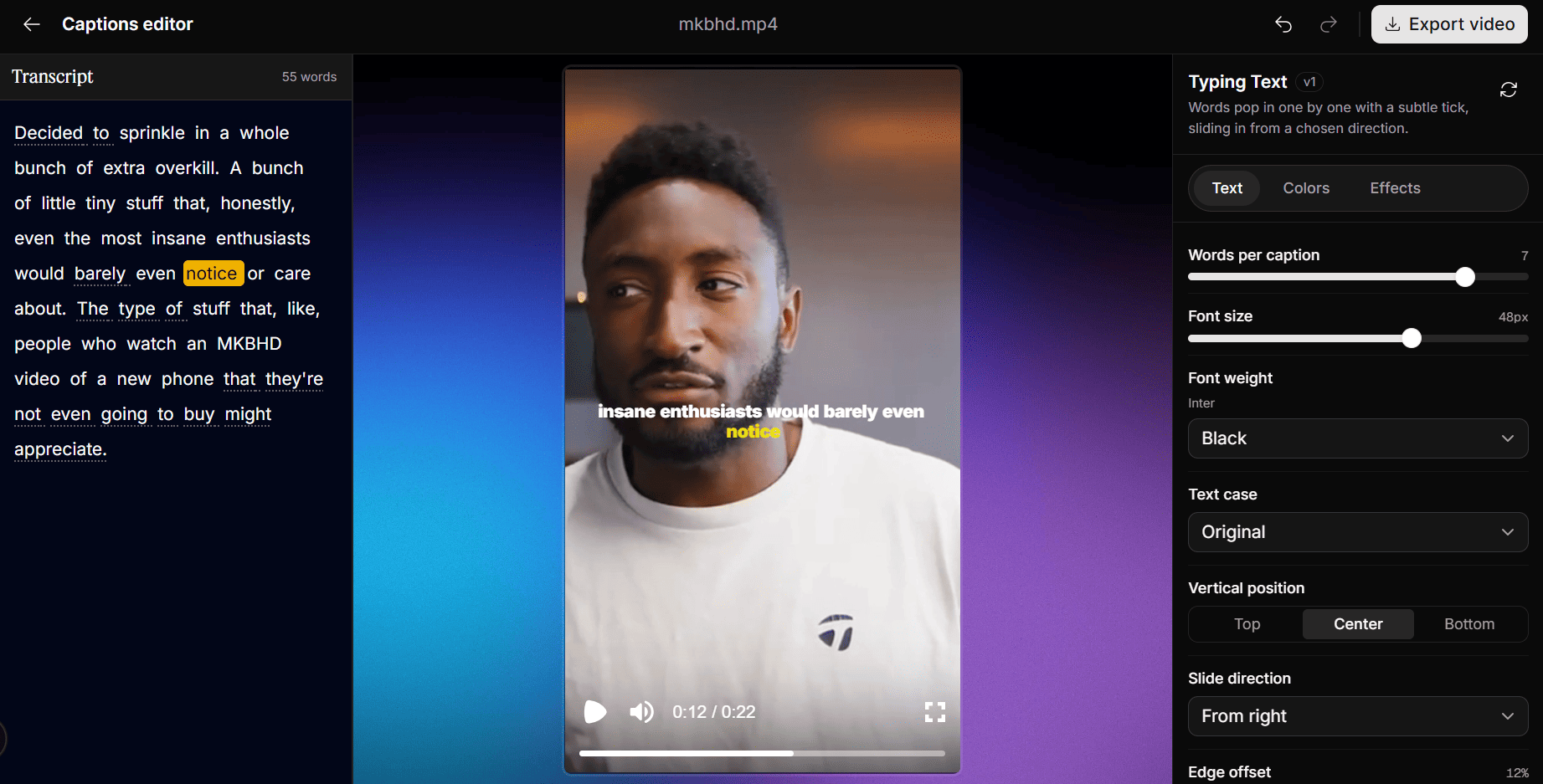Click the caption overlay on video
The width and height of the screenshot is (1543, 784).
pos(760,421)
